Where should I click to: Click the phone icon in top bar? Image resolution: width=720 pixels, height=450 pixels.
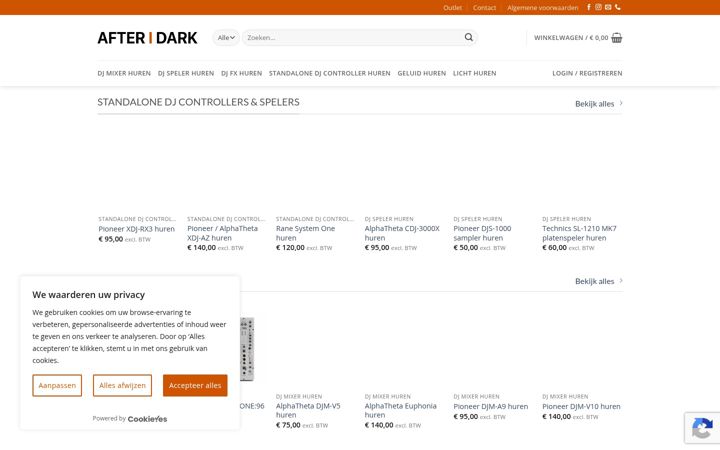click(x=618, y=7)
